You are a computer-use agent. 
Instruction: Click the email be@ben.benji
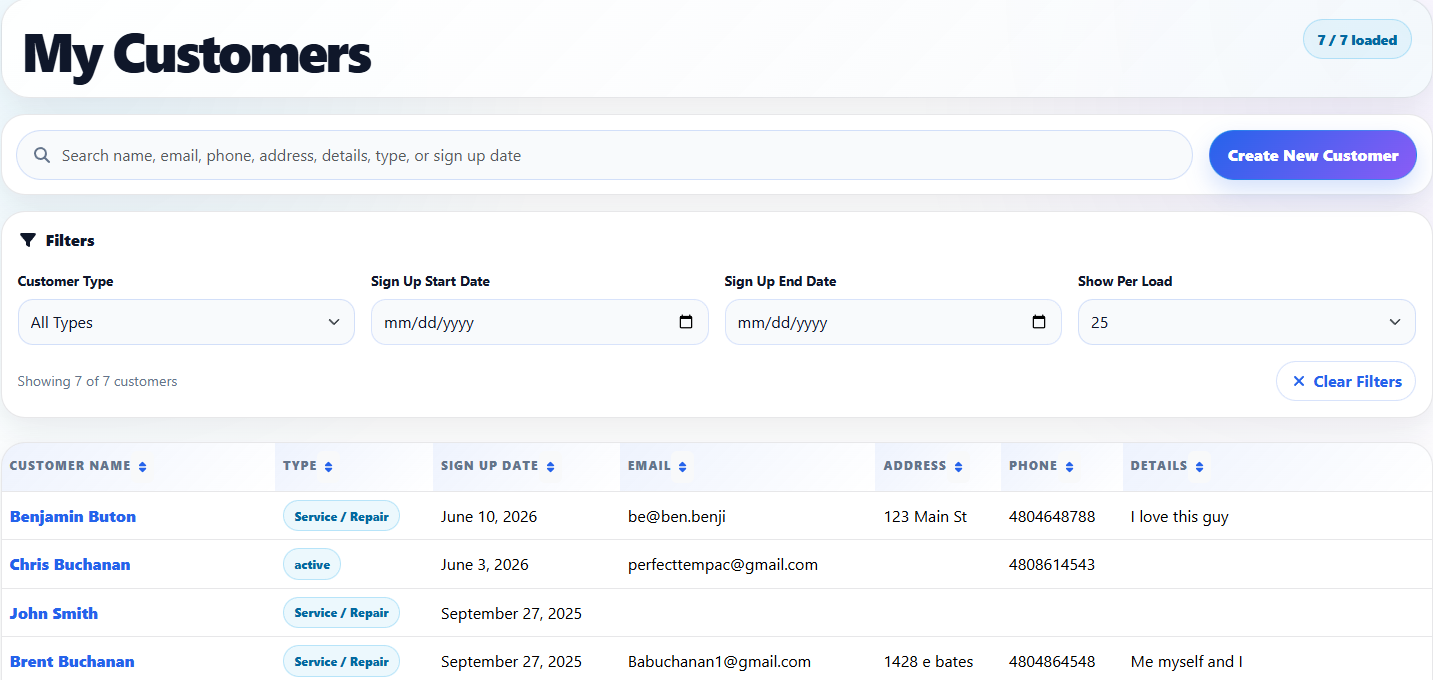[x=677, y=516]
